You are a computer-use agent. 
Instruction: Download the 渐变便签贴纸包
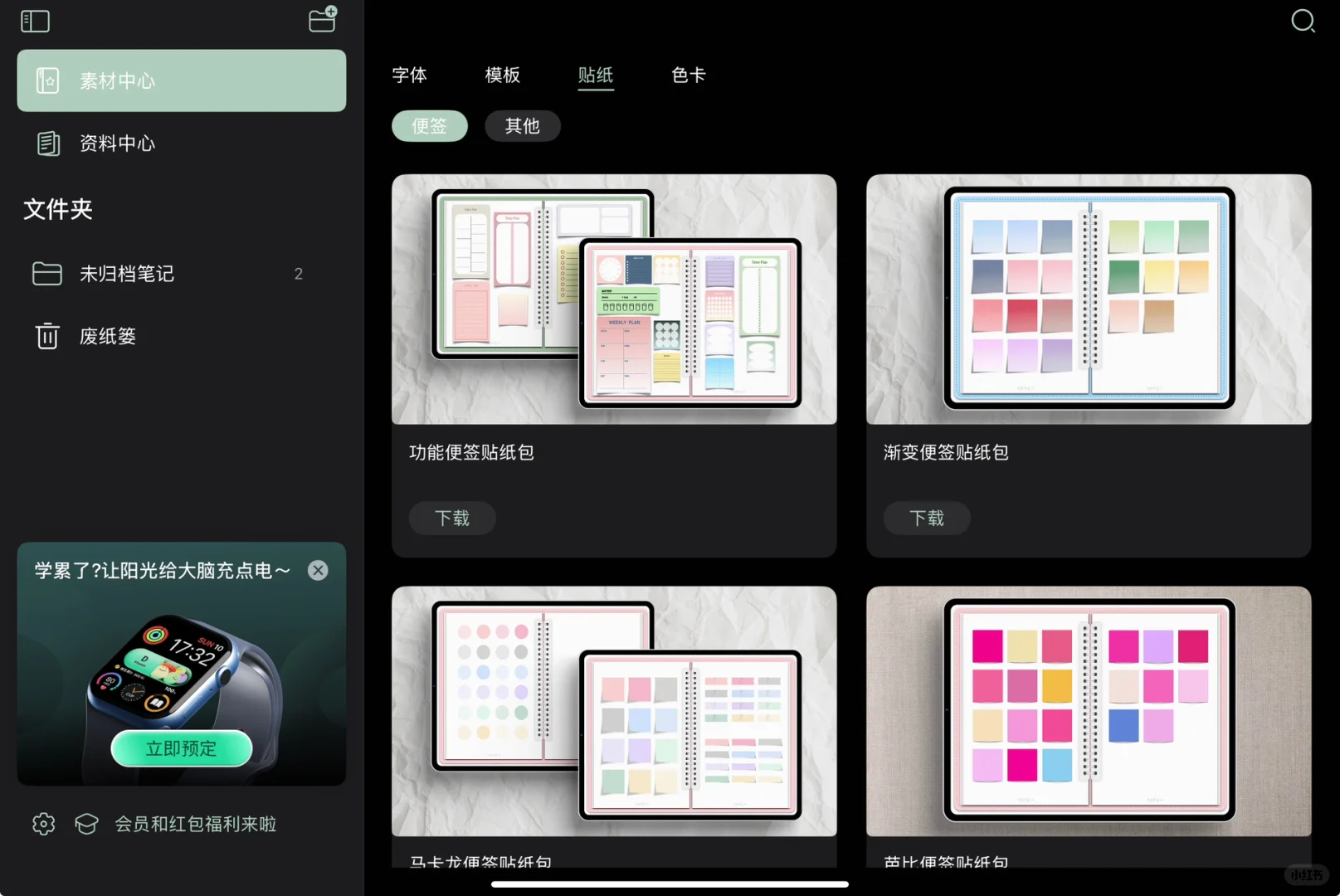point(927,519)
